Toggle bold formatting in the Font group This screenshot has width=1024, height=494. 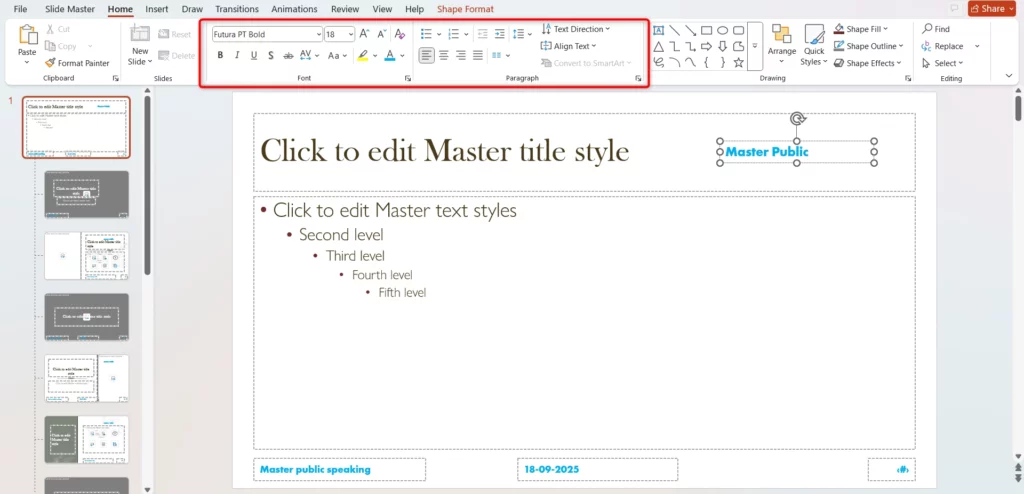click(220, 56)
